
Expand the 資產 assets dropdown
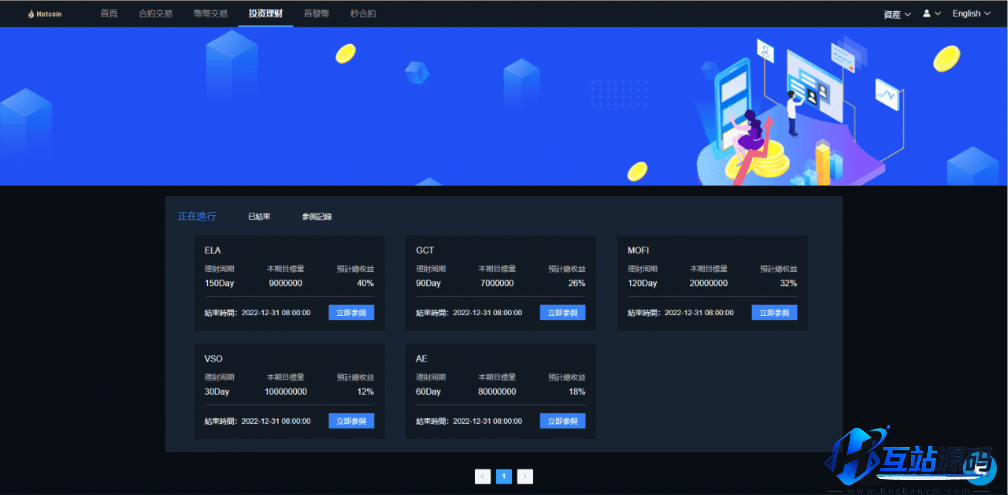coord(897,14)
